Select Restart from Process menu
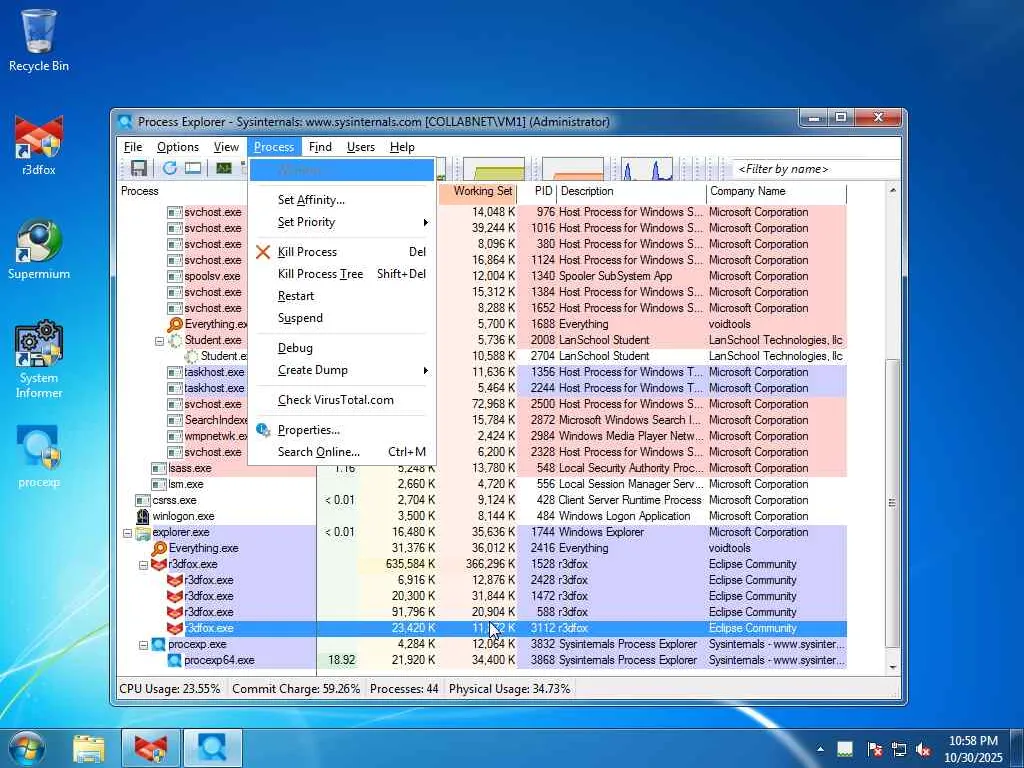Image resolution: width=1024 pixels, height=768 pixels. 342,296
